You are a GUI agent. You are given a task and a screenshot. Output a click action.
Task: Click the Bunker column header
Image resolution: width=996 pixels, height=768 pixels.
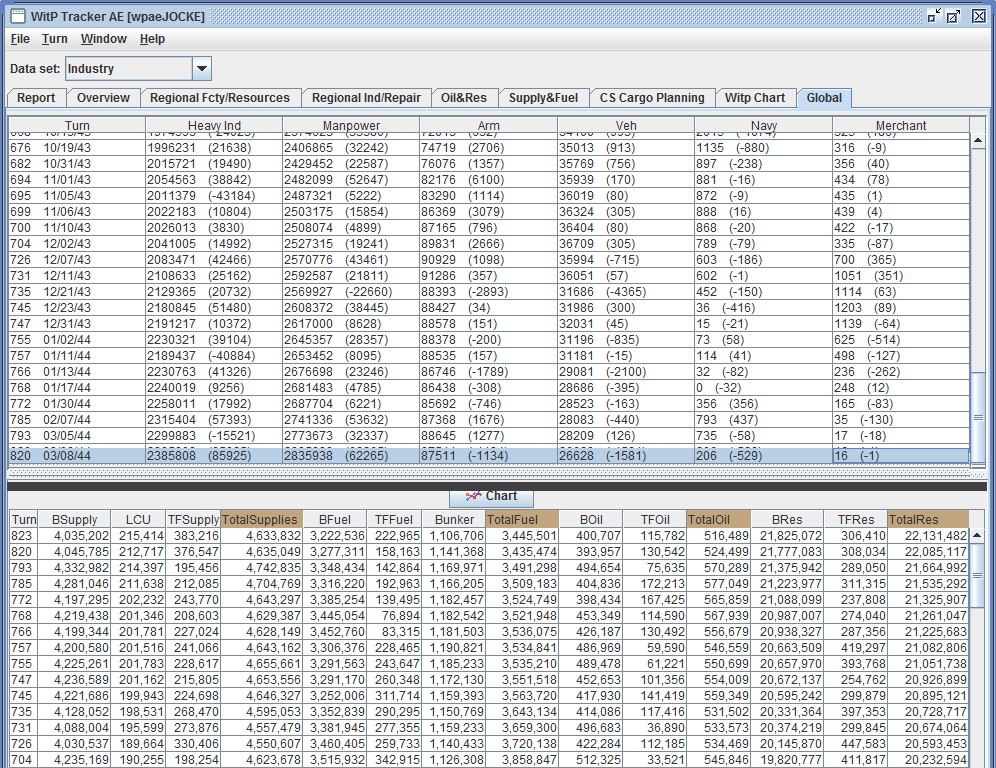pos(454,519)
